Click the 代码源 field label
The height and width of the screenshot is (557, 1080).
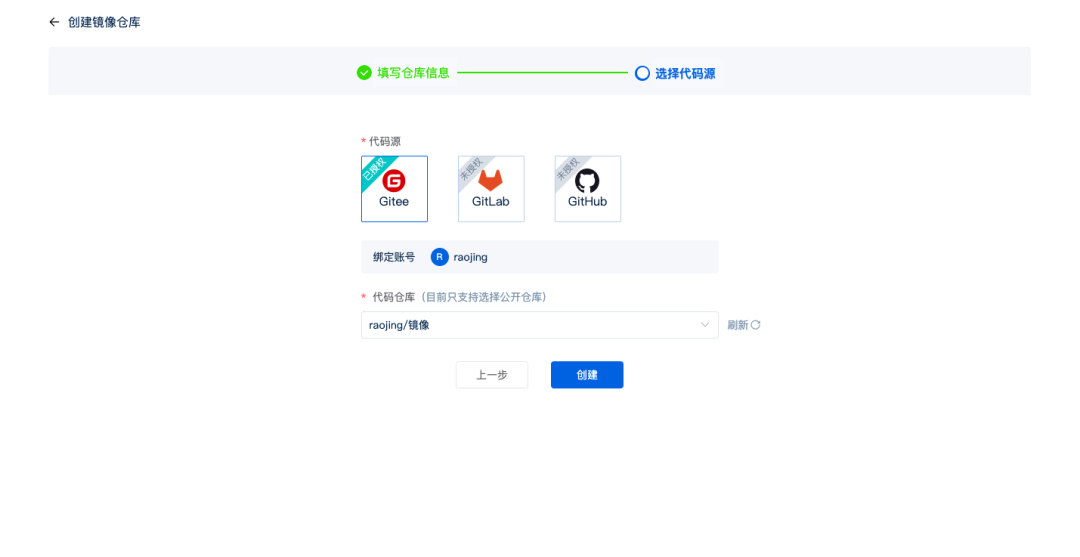(385, 141)
